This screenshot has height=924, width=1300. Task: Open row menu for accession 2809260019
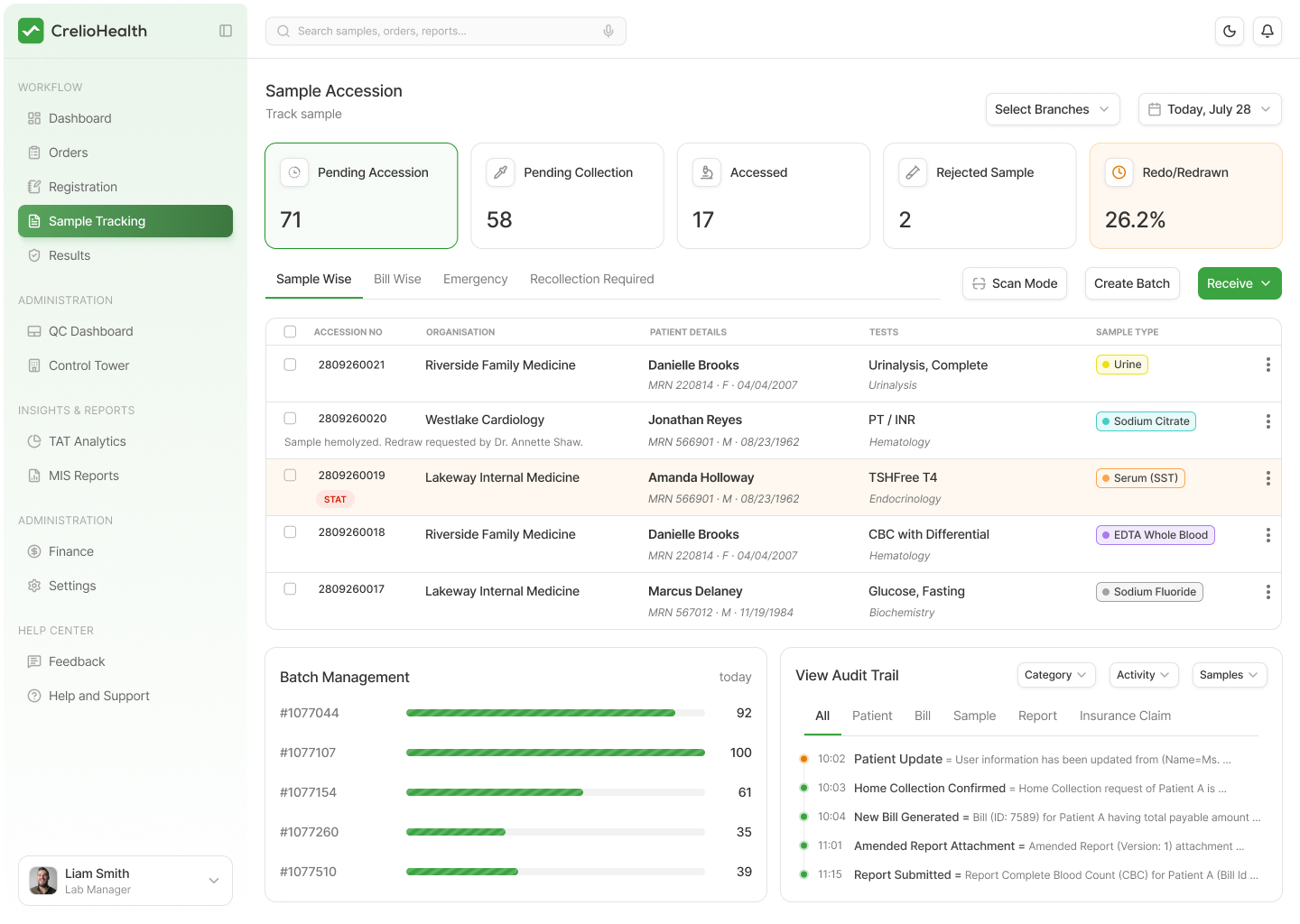pyautogui.click(x=1268, y=478)
